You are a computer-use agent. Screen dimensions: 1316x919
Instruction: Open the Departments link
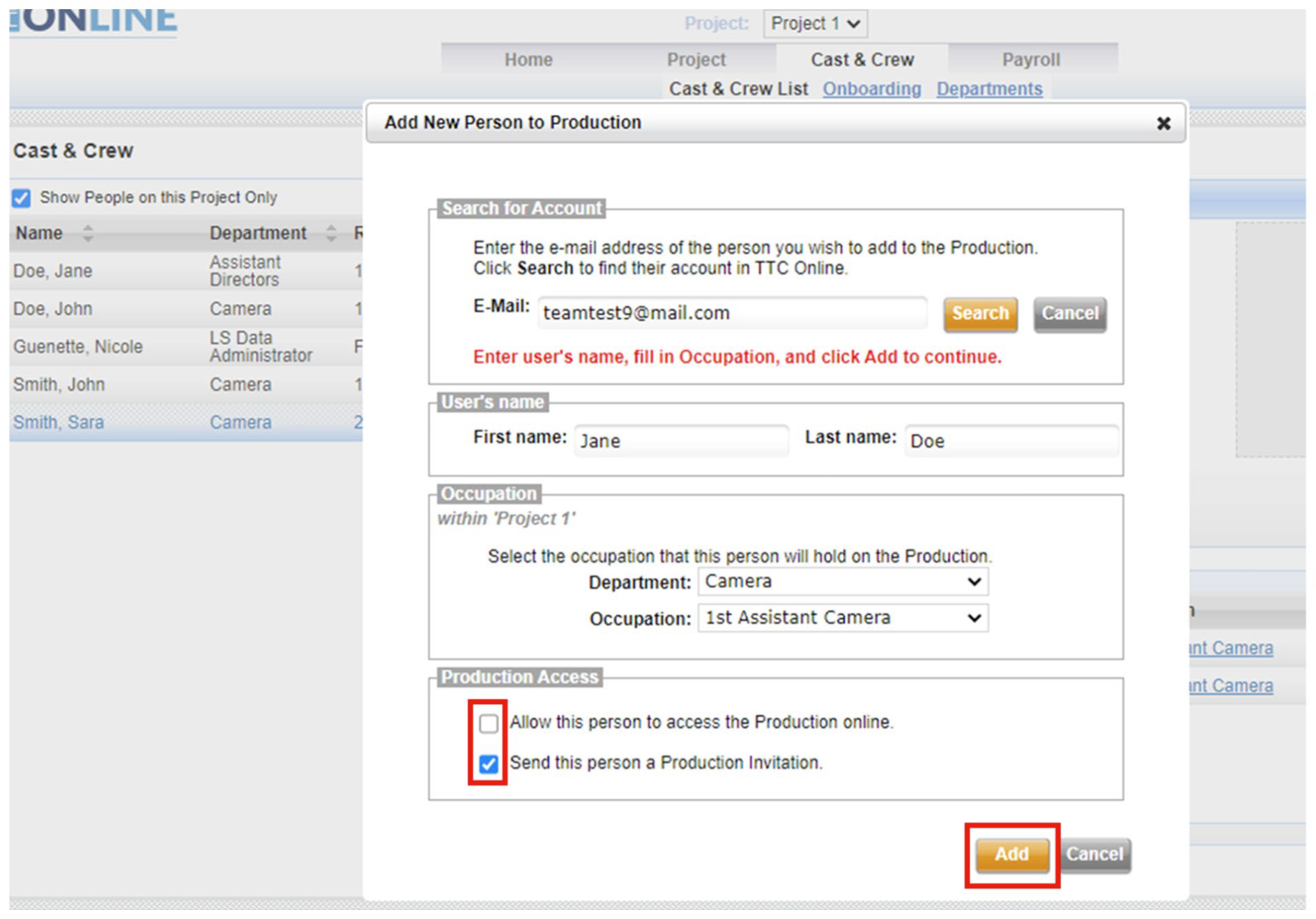[x=989, y=89]
